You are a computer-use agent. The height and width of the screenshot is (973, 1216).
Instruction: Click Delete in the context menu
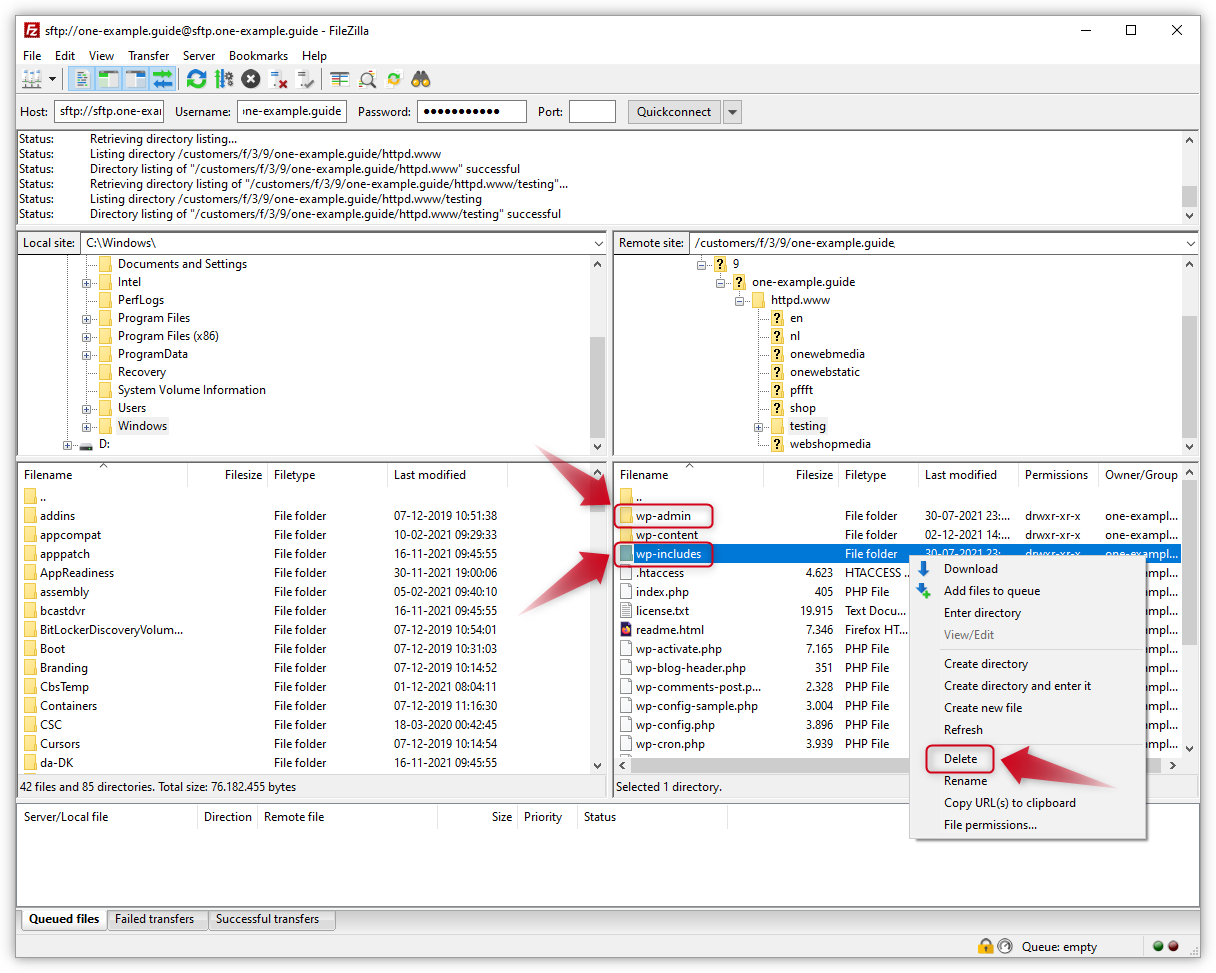pyautogui.click(x=959, y=758)
